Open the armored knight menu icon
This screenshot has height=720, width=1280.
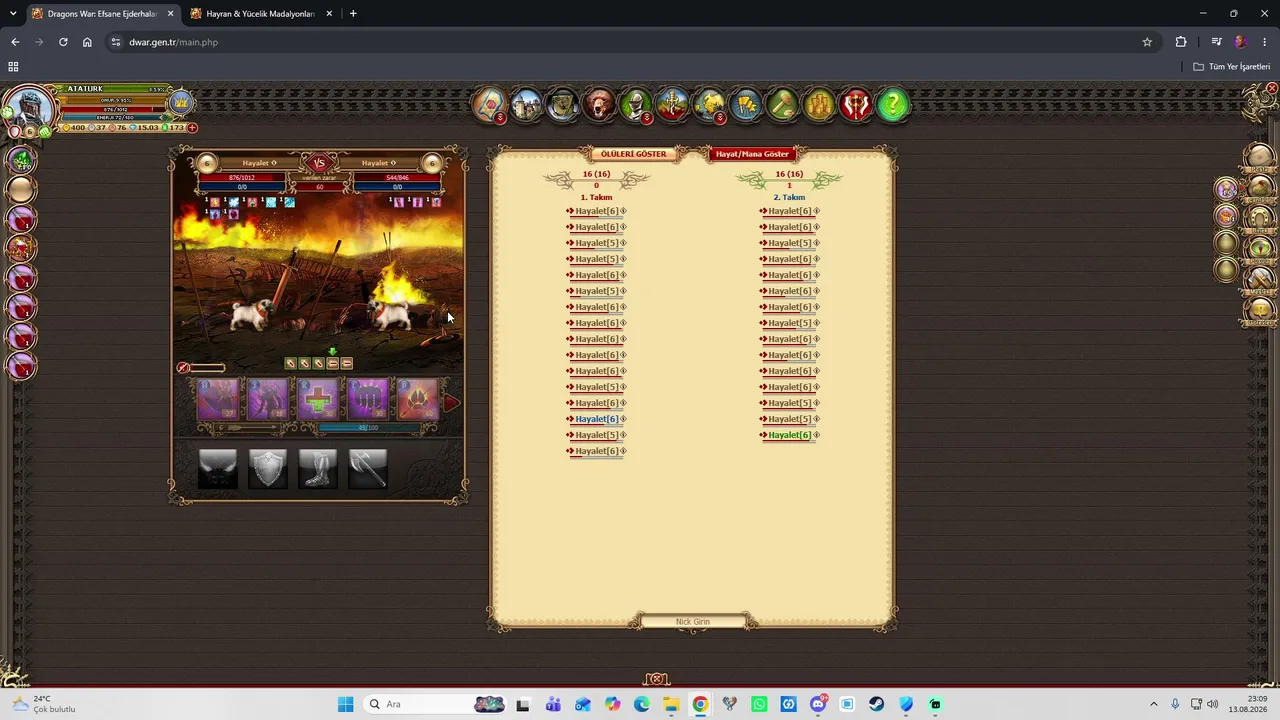click(x=636, y=104)
